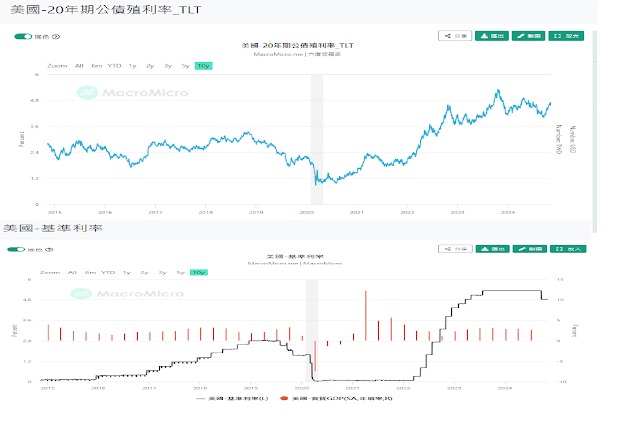Click fullscreen button on TLT yield chart
Image resolution: width=640 pixels, height=432 pixels.
[567, 36]
